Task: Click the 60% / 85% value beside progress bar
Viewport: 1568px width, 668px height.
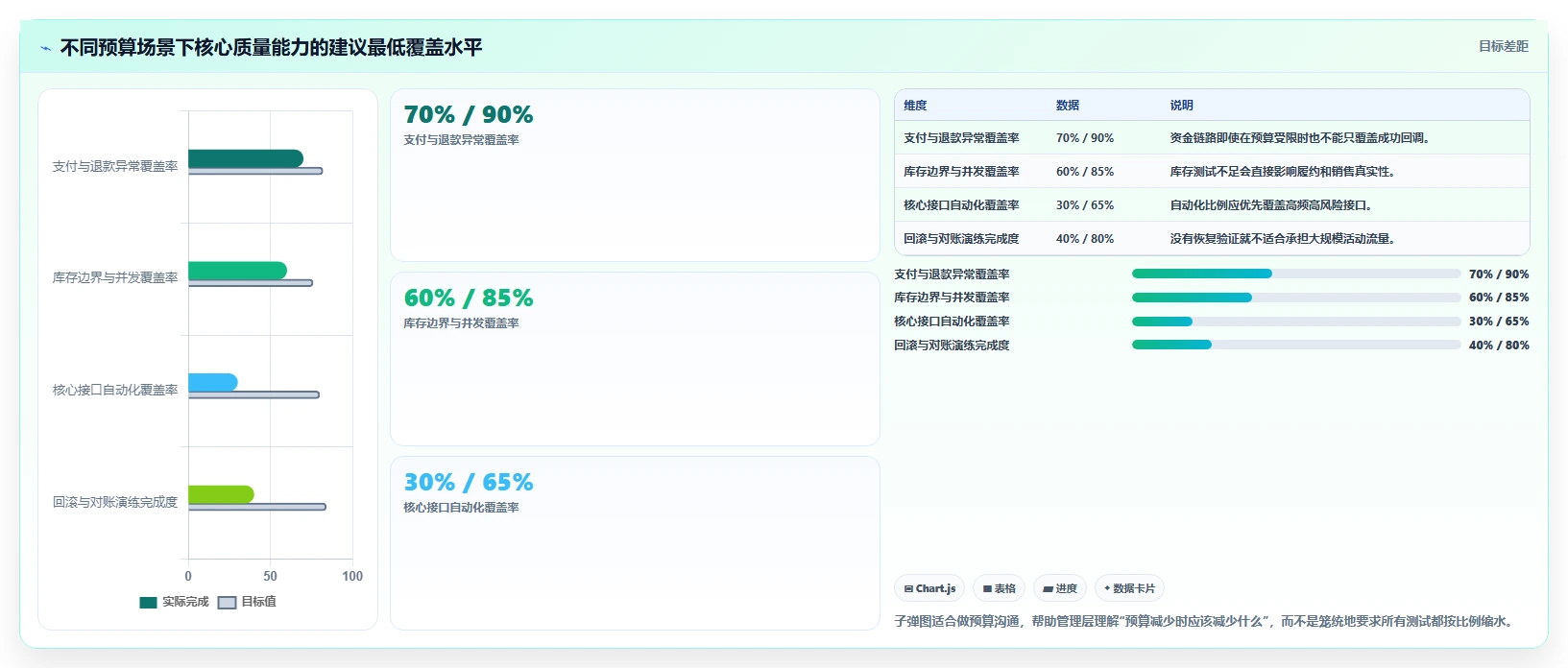Action: 1499,298
